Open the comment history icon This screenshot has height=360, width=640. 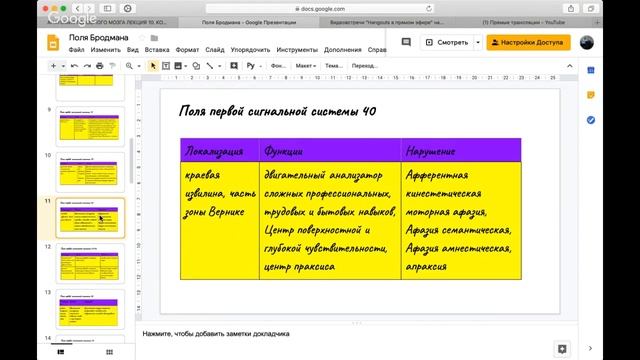tap(406, 42)
